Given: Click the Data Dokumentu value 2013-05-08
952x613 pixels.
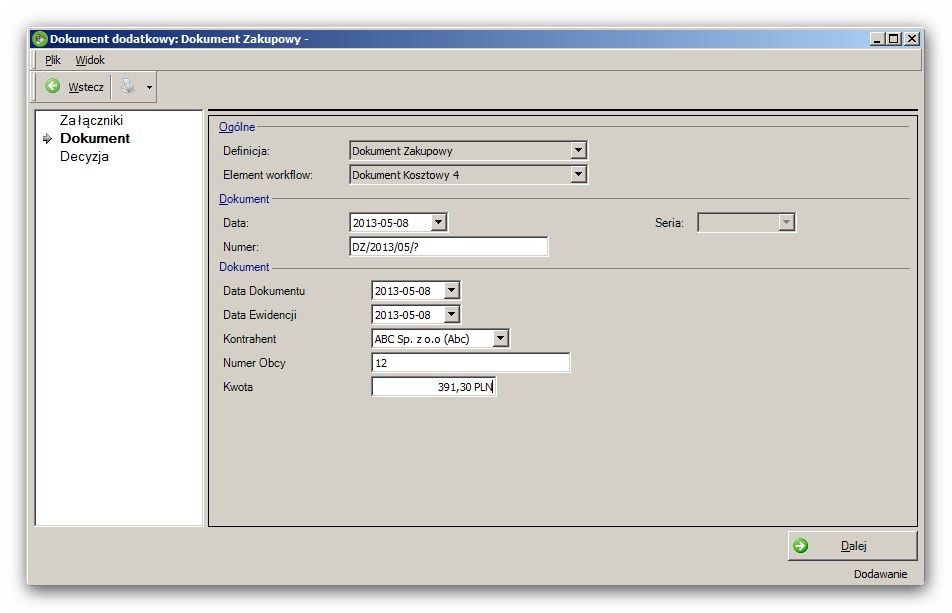Looking at the screenshot, I should coord(403,291).
